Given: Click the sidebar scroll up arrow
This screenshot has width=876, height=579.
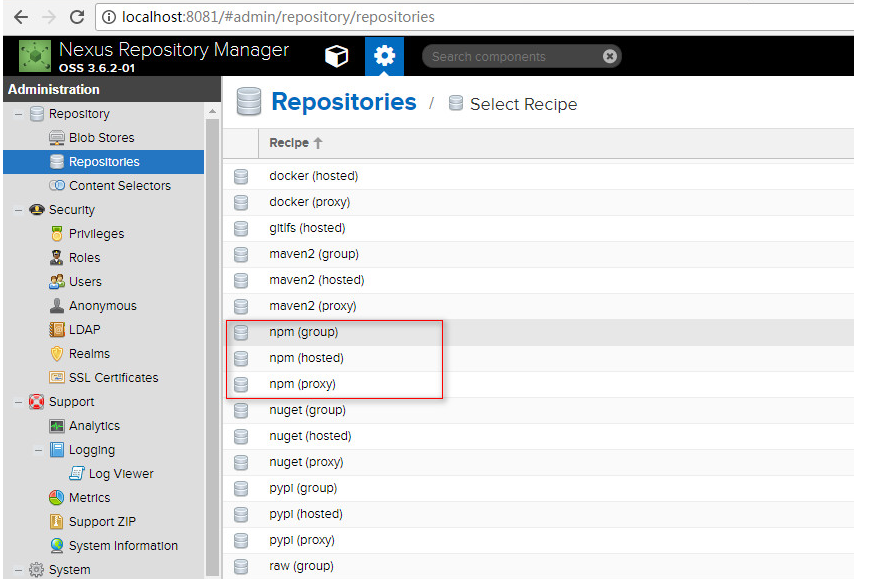Looking at the screenshot, I should point(212,112).
